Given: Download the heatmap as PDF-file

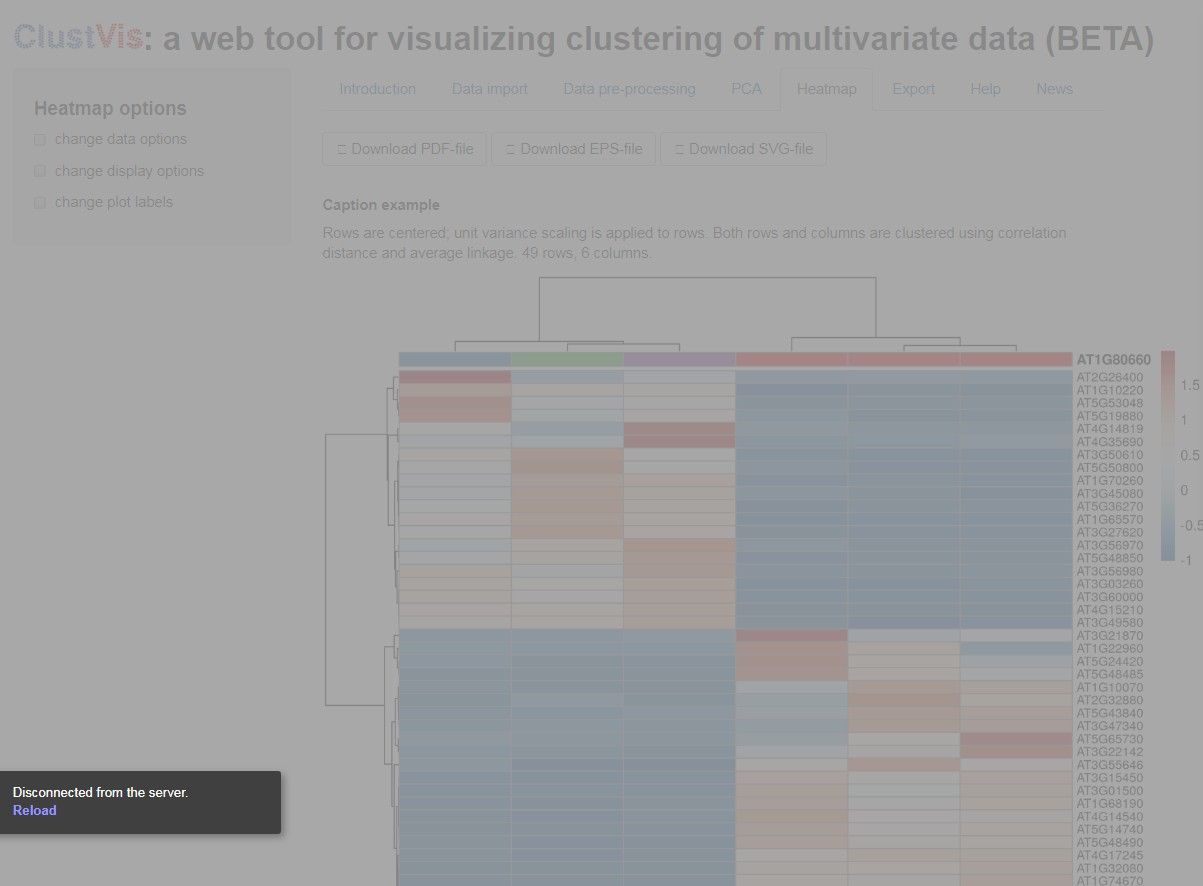Looking at the screenshot, I should (405, 149).
